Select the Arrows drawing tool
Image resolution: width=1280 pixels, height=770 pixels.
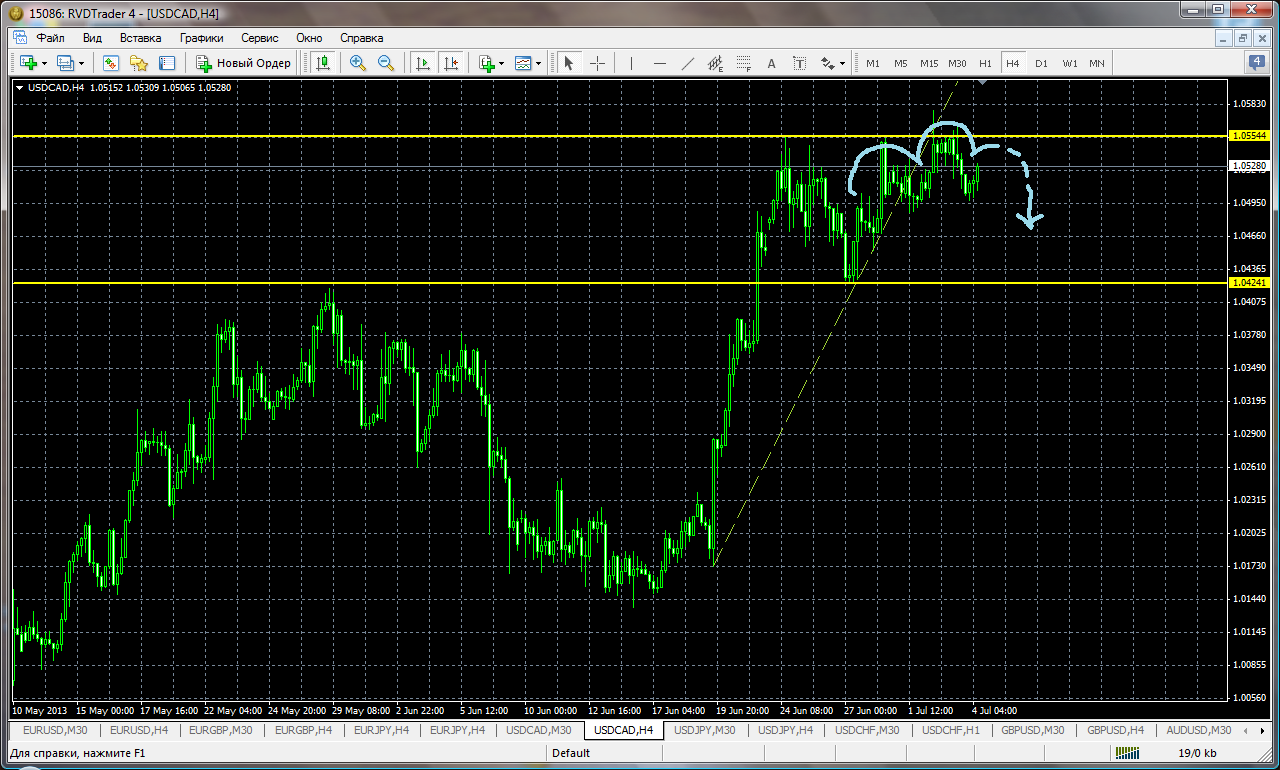[x=827, y=63]
